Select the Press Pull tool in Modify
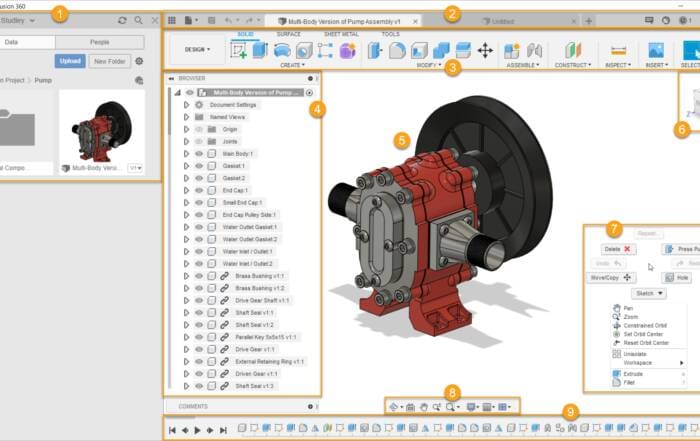The height and width of the screenshot is (441, 700). click(375, 50)
